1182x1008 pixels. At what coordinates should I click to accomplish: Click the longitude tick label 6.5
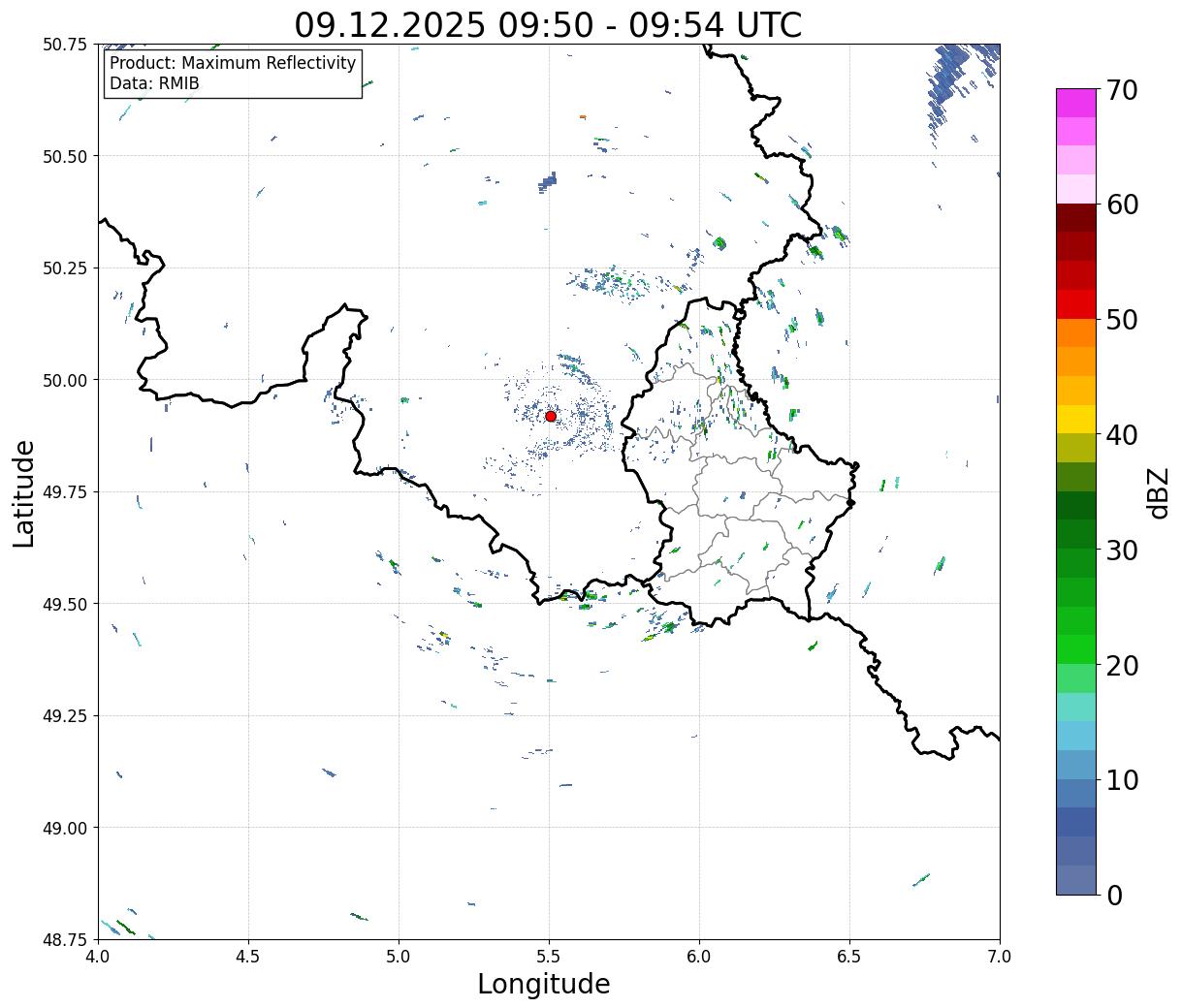tap(849, 956)
